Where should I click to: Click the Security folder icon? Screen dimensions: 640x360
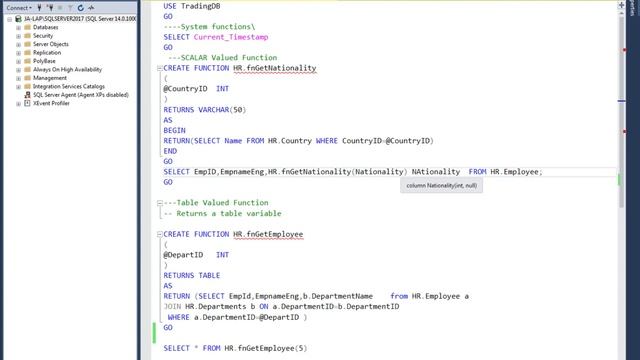27,36
